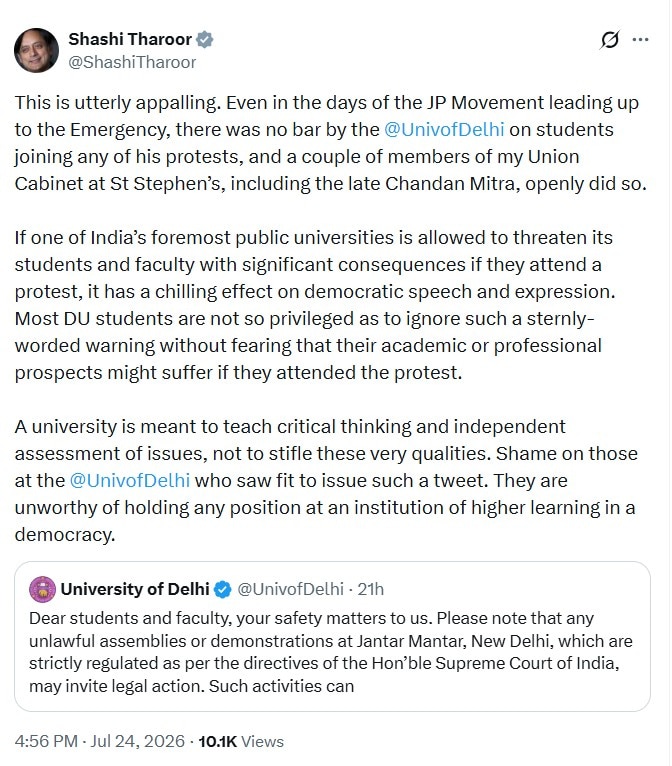The width and height of the screenshot is (672, 766).
Task: Open University of Delhi name in quote
Action: pyautogui.click(x=135, y=589)
